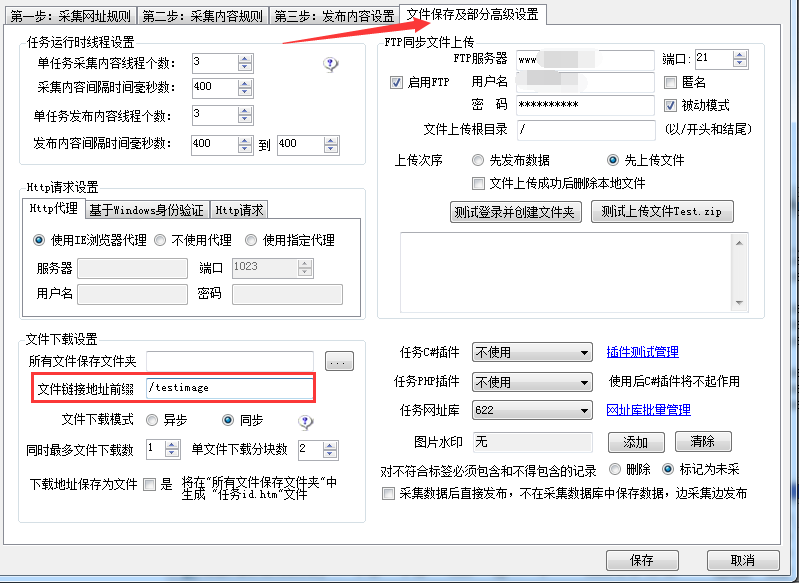Click the 所有文件保存文件夹 input field

click(x=230, y=361)
